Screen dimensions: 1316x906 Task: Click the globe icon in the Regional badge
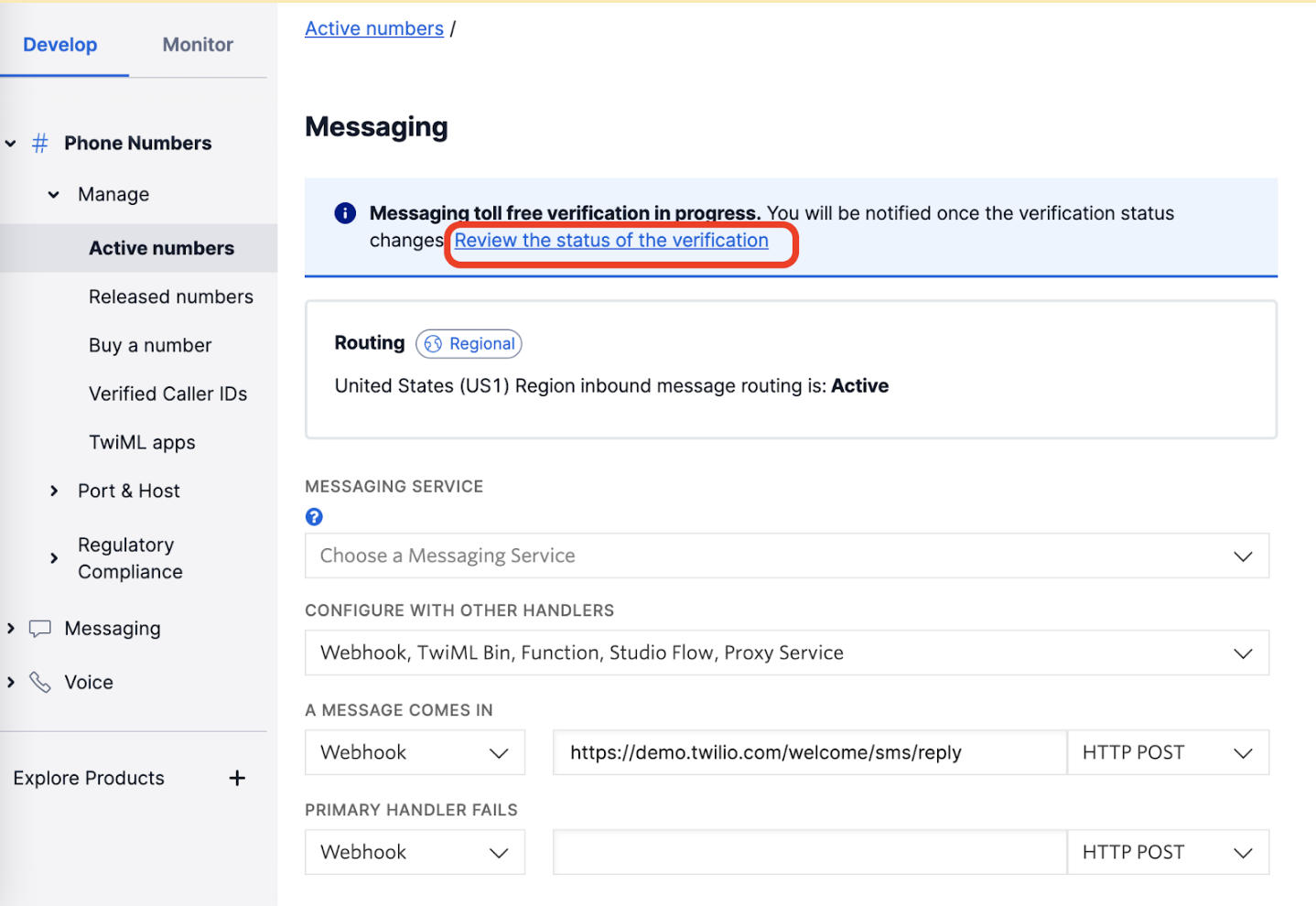click(x=431, y=343)
